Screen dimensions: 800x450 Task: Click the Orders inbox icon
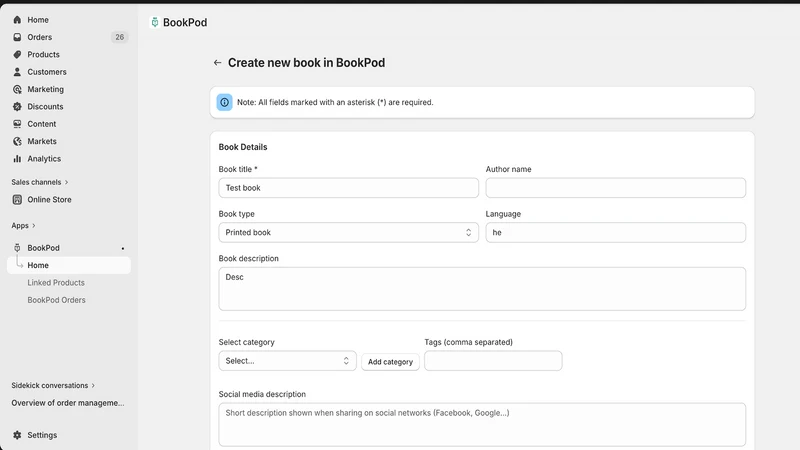pos(17,37)
